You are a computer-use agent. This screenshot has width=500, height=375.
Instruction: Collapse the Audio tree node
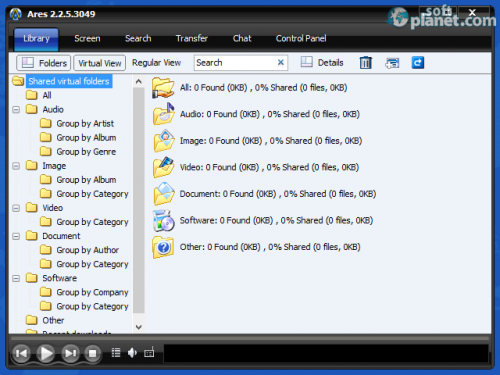(16, 110)
